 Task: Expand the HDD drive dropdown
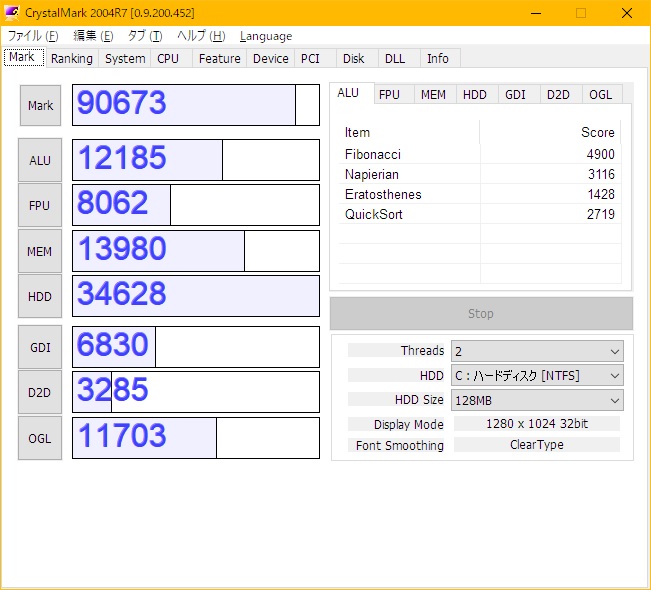(537, 376)
